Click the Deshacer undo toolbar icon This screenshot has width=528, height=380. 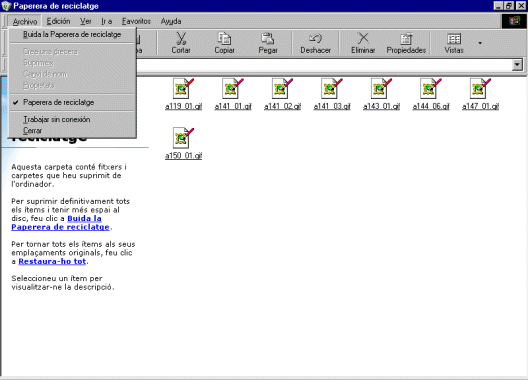tap(316, 38)
